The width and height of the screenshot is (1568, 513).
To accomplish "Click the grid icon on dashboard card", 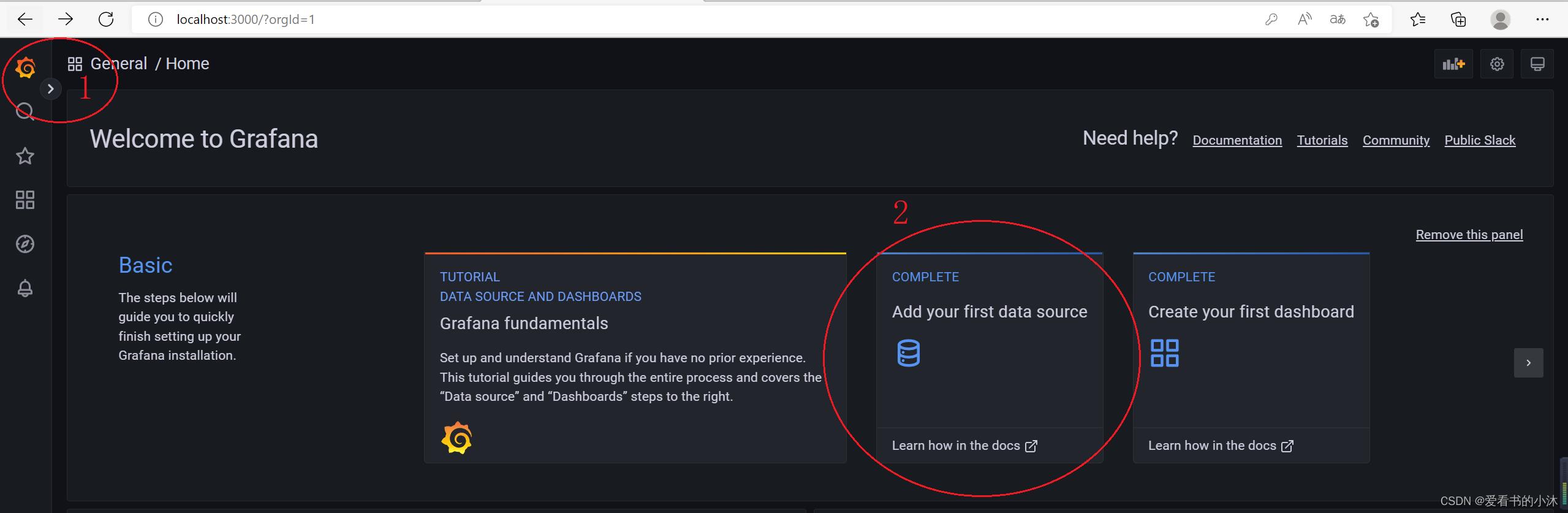I will [x=1164, y=353].
